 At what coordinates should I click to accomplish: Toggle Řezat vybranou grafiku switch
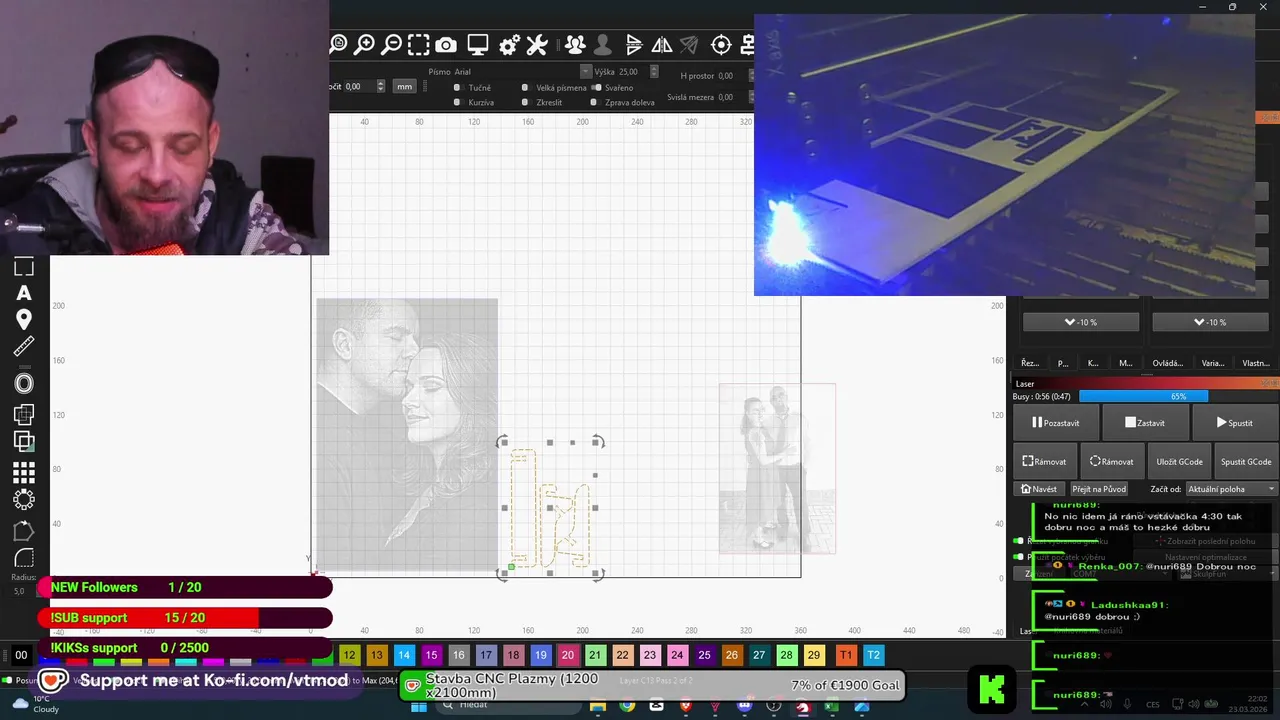(1018, 541)
